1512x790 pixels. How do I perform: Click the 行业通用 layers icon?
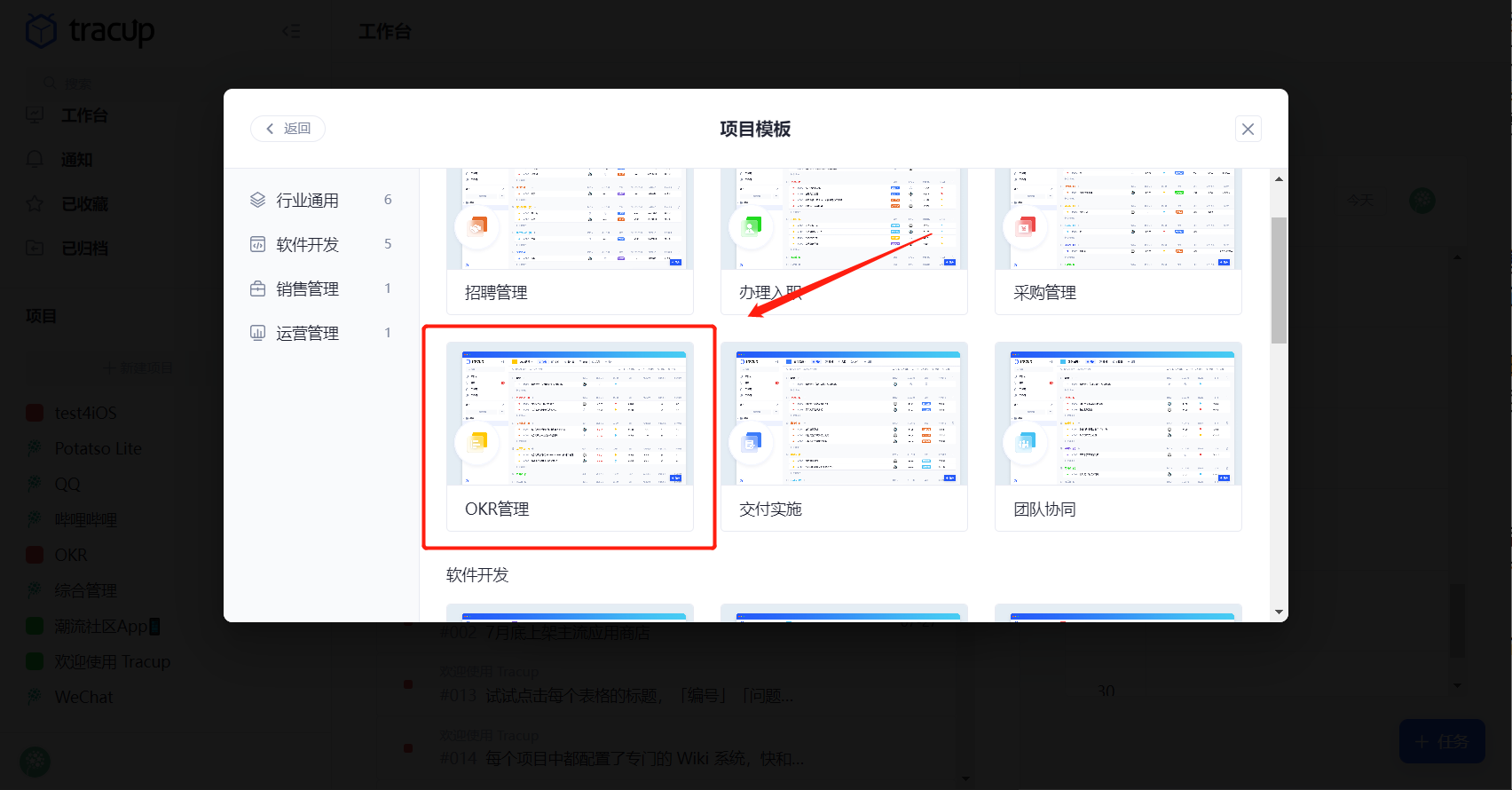pos(258,200)
